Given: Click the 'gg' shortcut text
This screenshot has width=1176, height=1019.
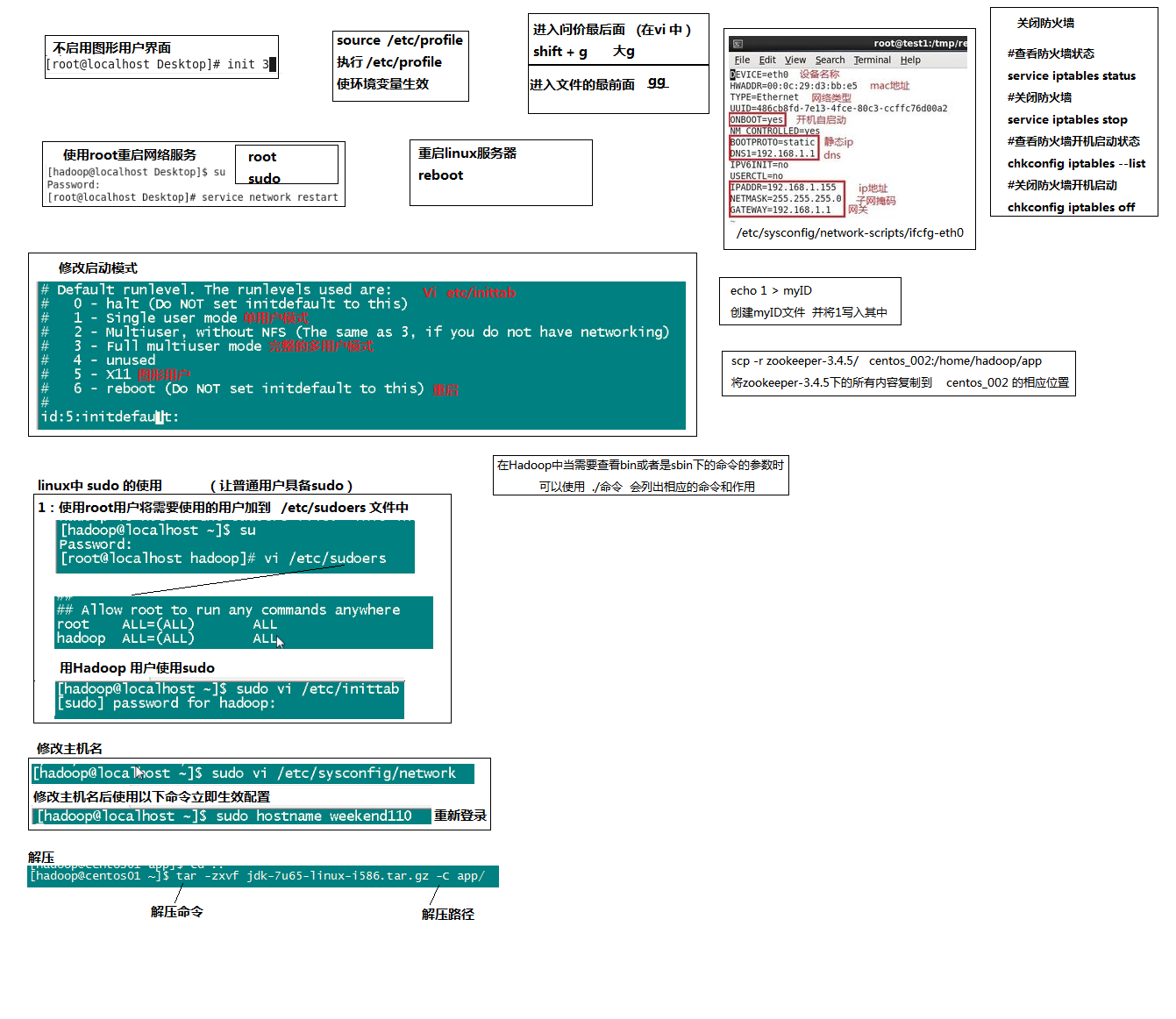Looking at the screenshot, I should 657,82.
